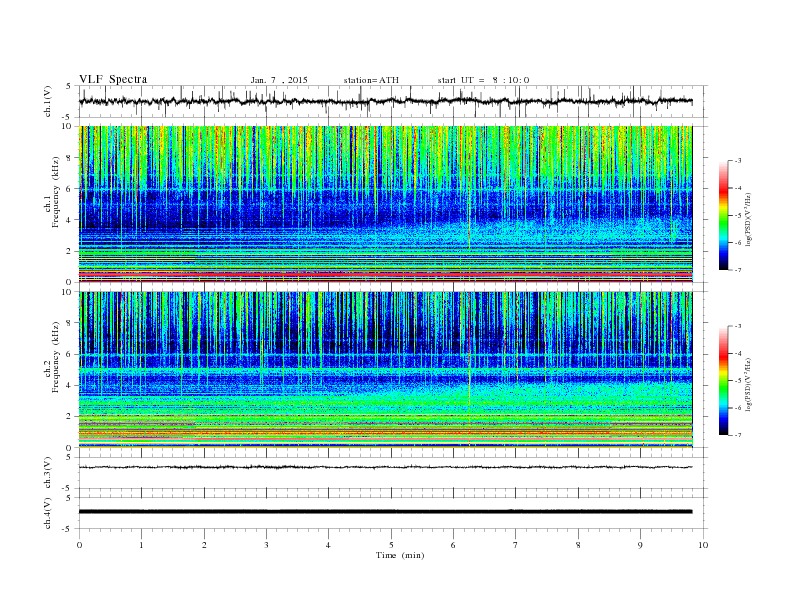The height and width of the screenshot is (612, 792).
Task: Click the time-axis tick label "2"
Action: (x=204, y=545)
